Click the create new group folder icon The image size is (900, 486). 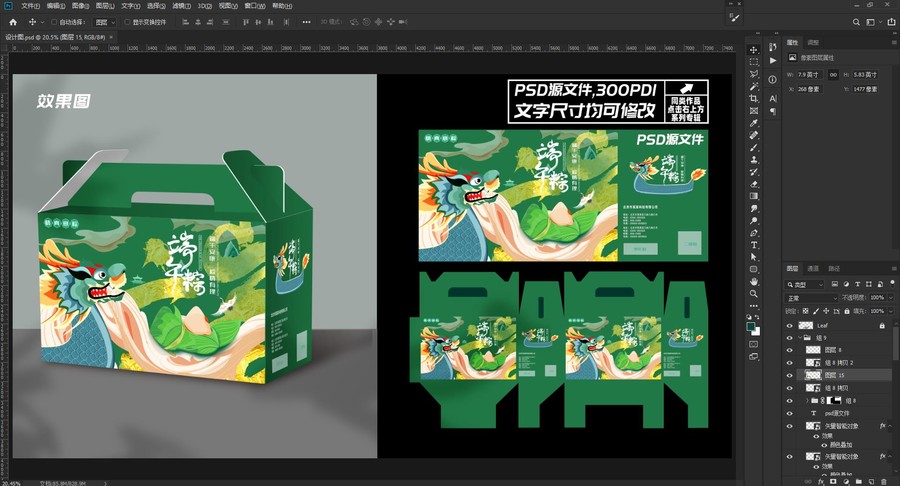(858, 481)
